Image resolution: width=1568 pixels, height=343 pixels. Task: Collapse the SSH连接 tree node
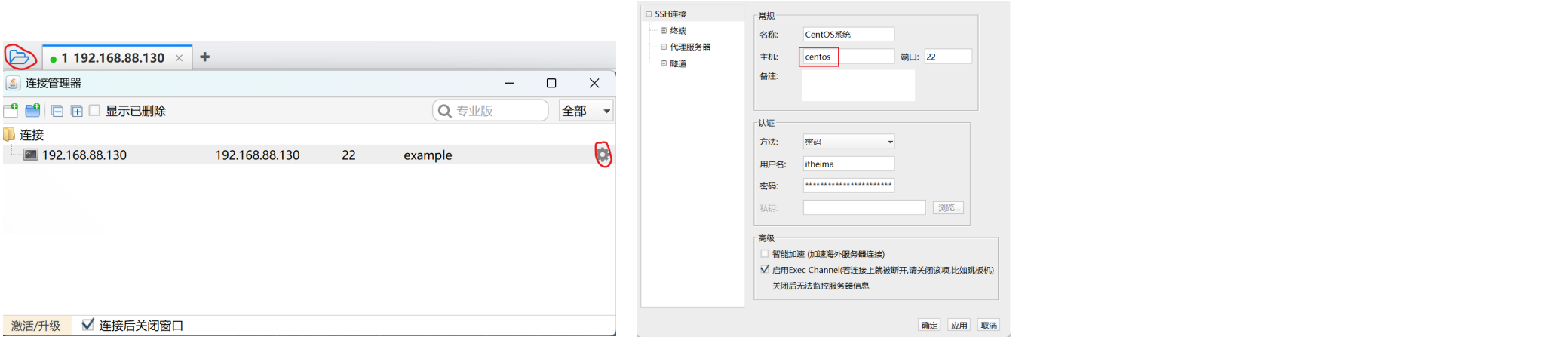point(649,14)
